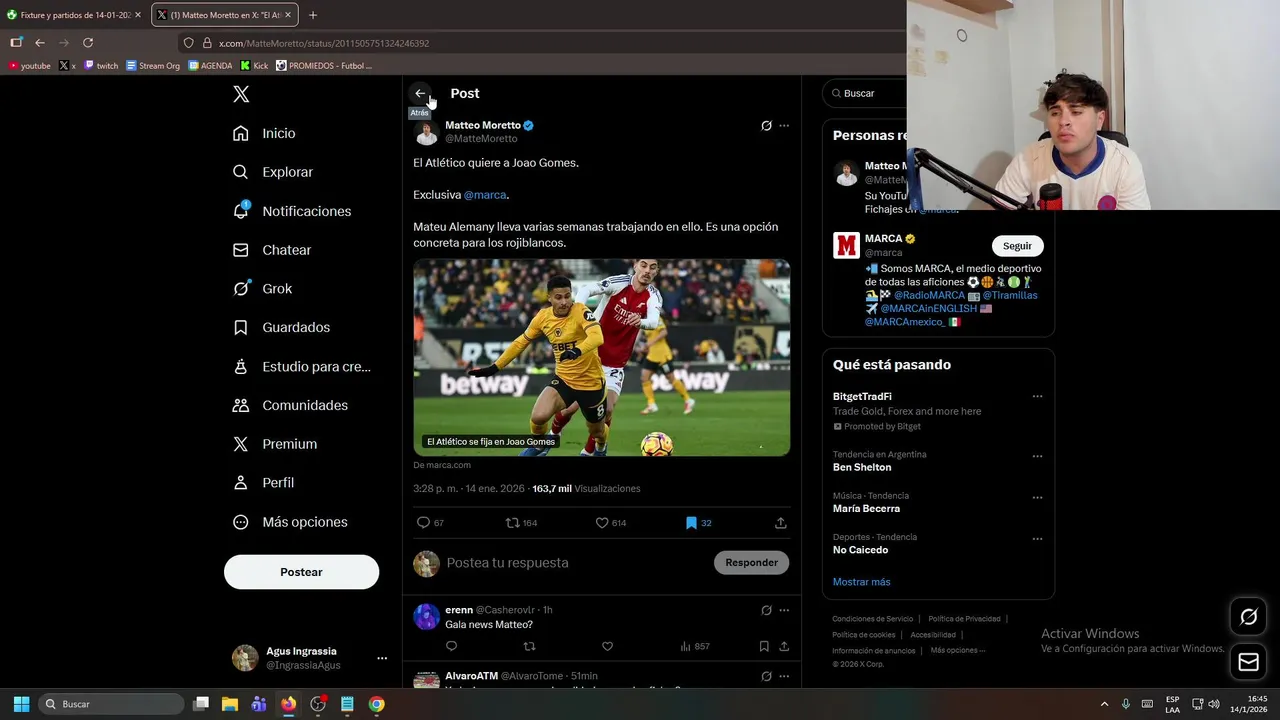This screenshot has height=720, width=1280.
Task: Click Mostrar más in trends
Action: [861, 582]
